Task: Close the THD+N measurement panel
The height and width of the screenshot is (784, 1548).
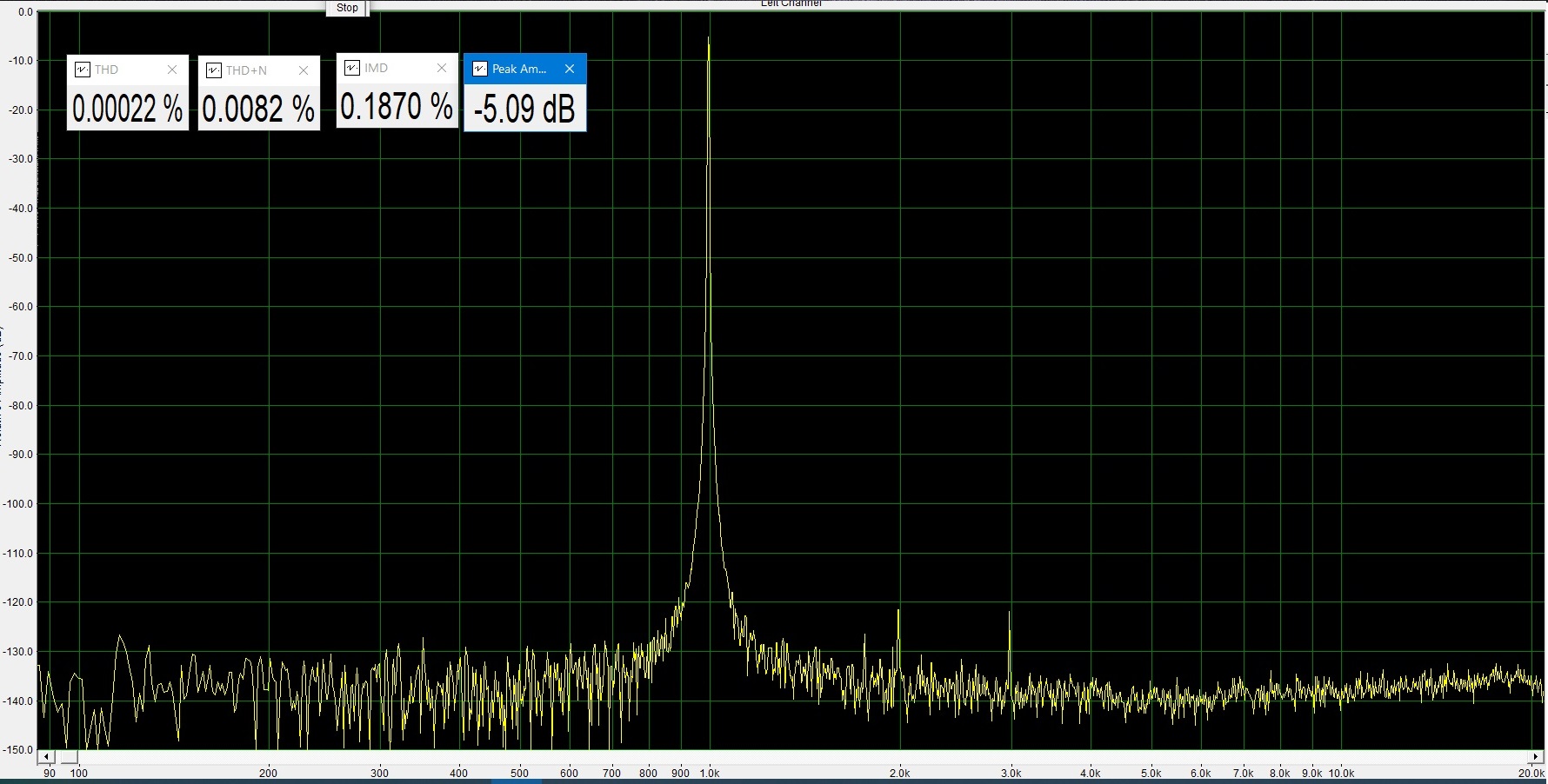Action: (304, 70)
